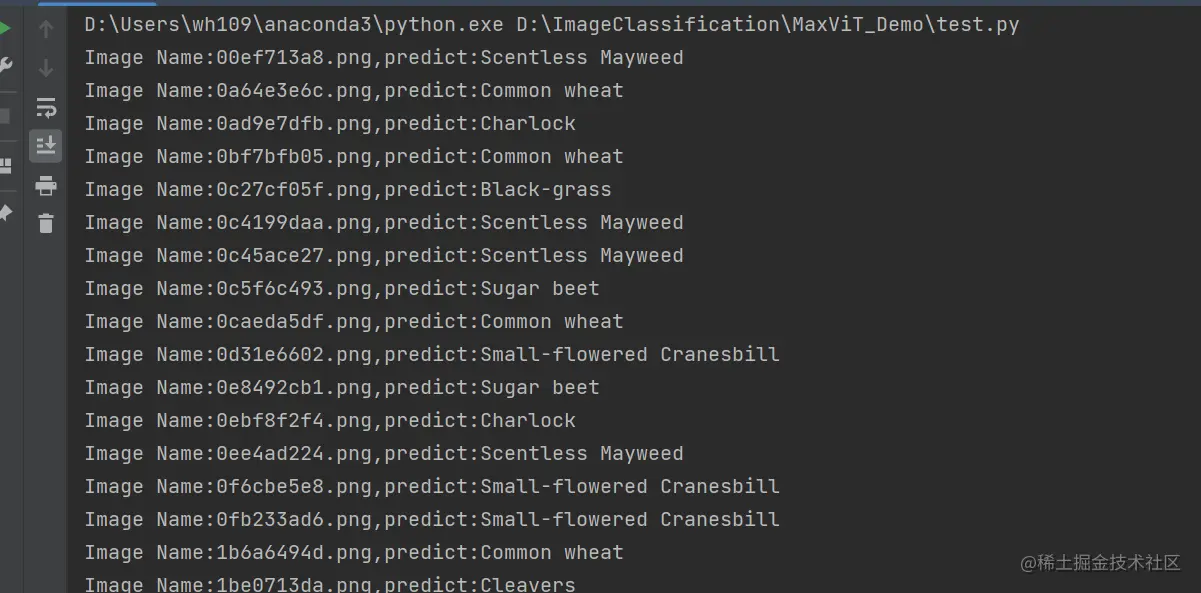Click the up stack trace arrow

46,30
